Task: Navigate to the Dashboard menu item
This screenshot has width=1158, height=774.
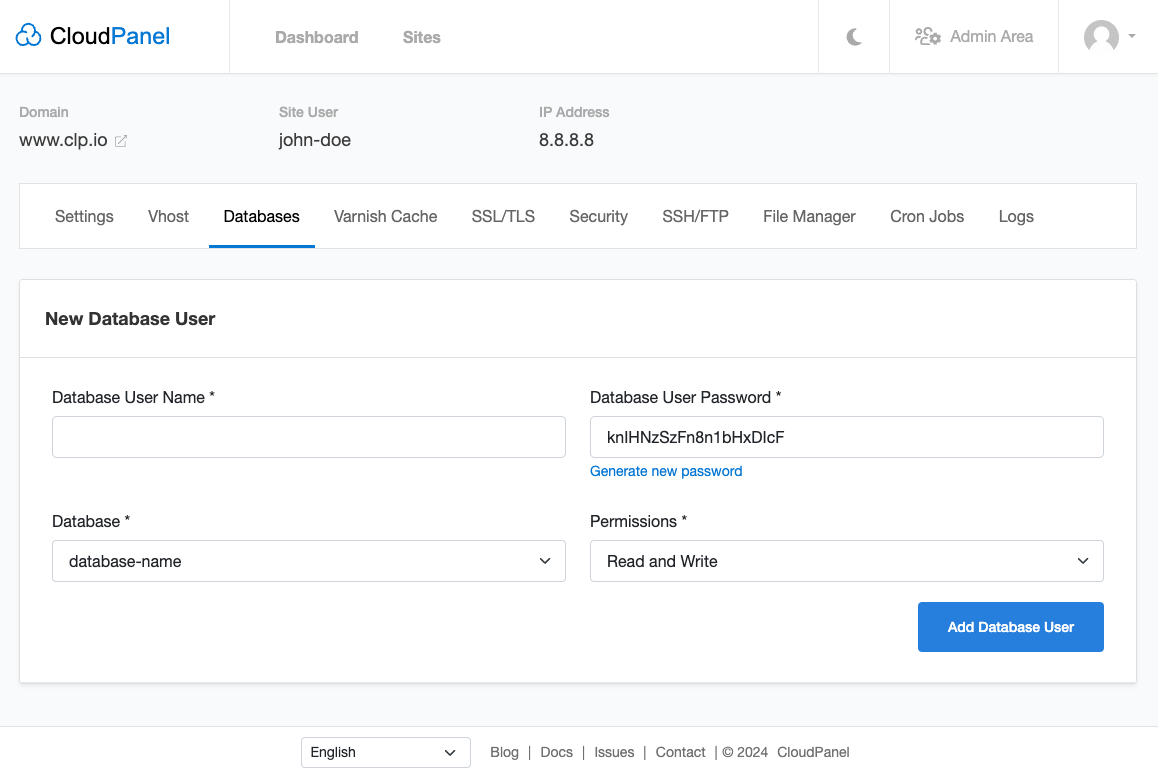Action: click(x=316, y=37)
